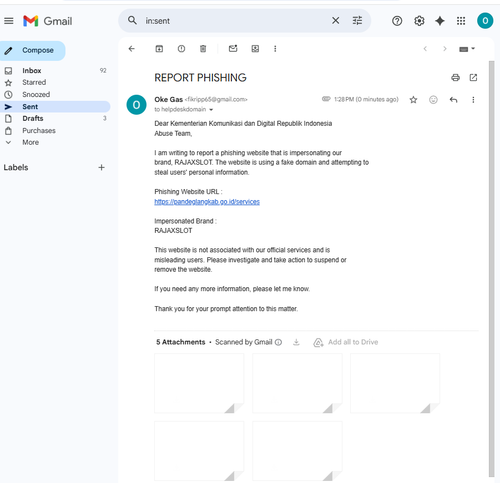Image resolution: width=500 pixels, height=483 pixels.
Task: Open the toolbar More options menu
Action: pos(275,49)
